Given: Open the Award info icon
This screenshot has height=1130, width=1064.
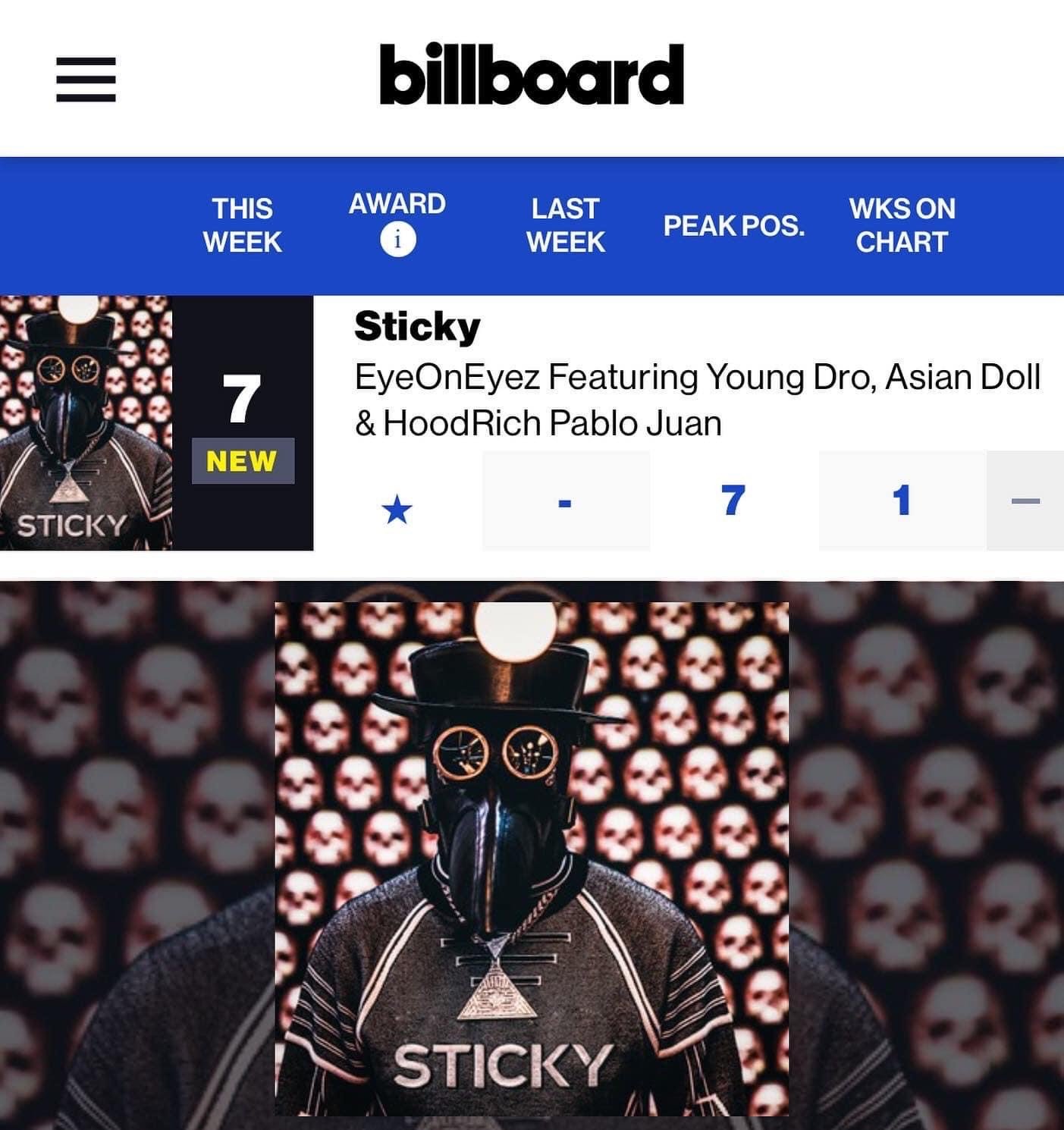Looking at the screenshot, I should pos(397,240).
